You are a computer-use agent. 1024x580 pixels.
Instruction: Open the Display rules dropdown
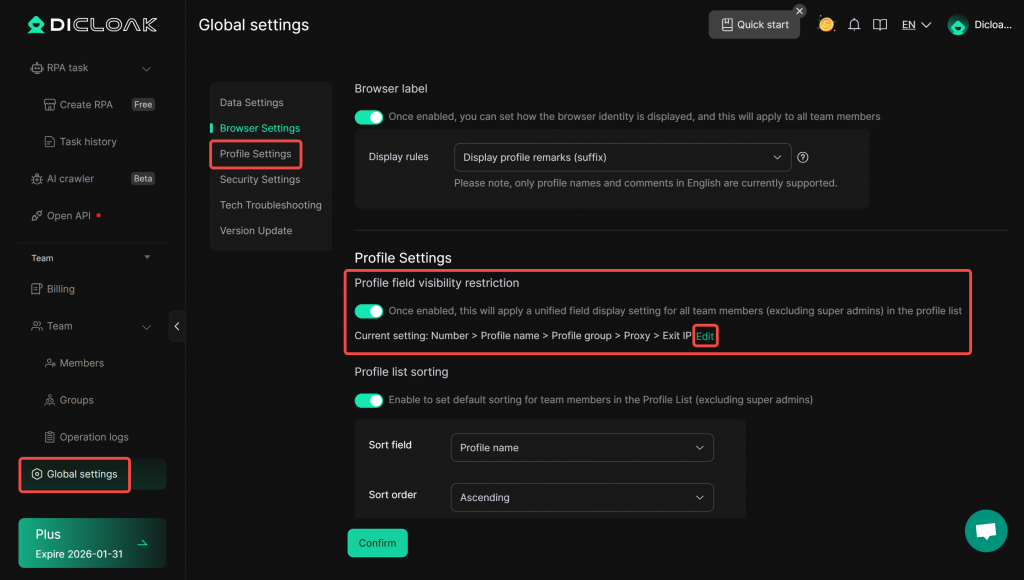pos(622,157)
